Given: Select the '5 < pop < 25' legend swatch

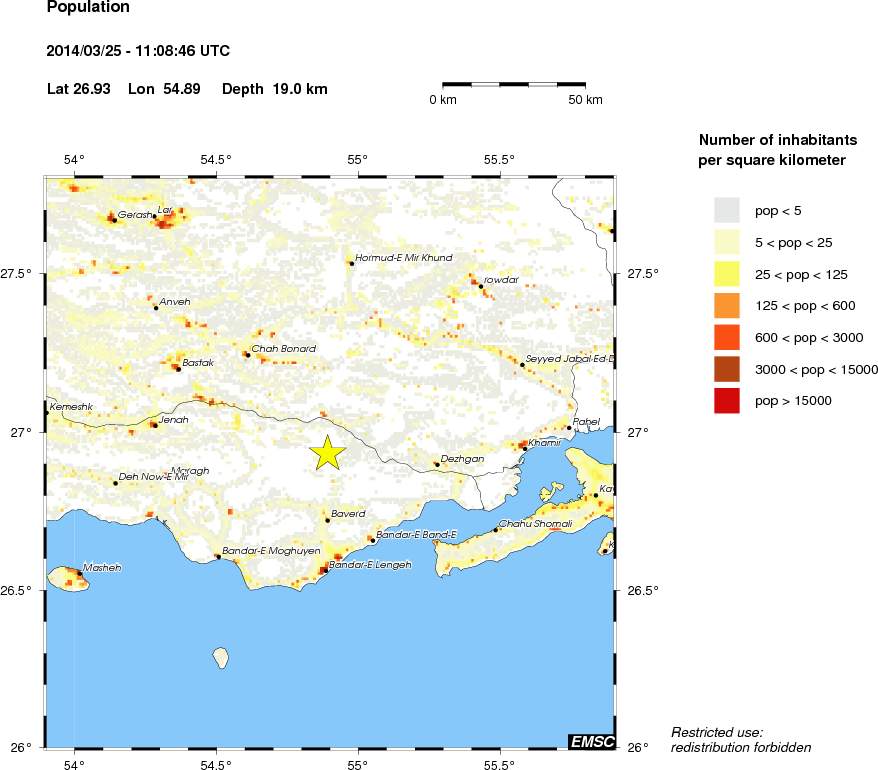Looking at the screenshot, I should [x=727, y=242].
